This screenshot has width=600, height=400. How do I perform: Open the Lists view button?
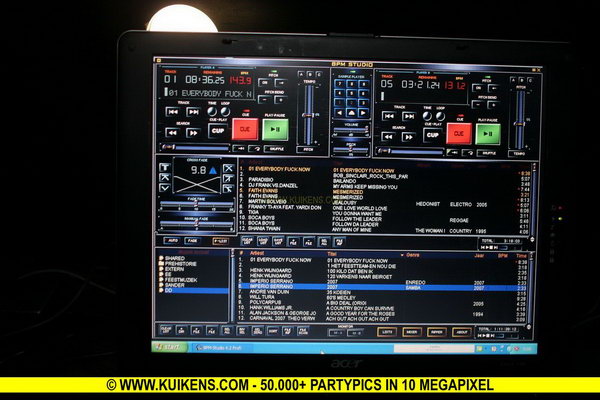tap(387, 332)
